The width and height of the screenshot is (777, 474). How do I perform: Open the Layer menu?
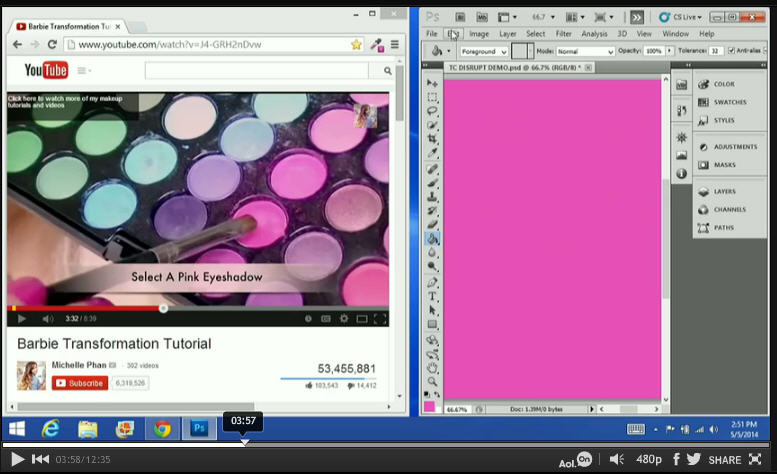tap(507, 34)
